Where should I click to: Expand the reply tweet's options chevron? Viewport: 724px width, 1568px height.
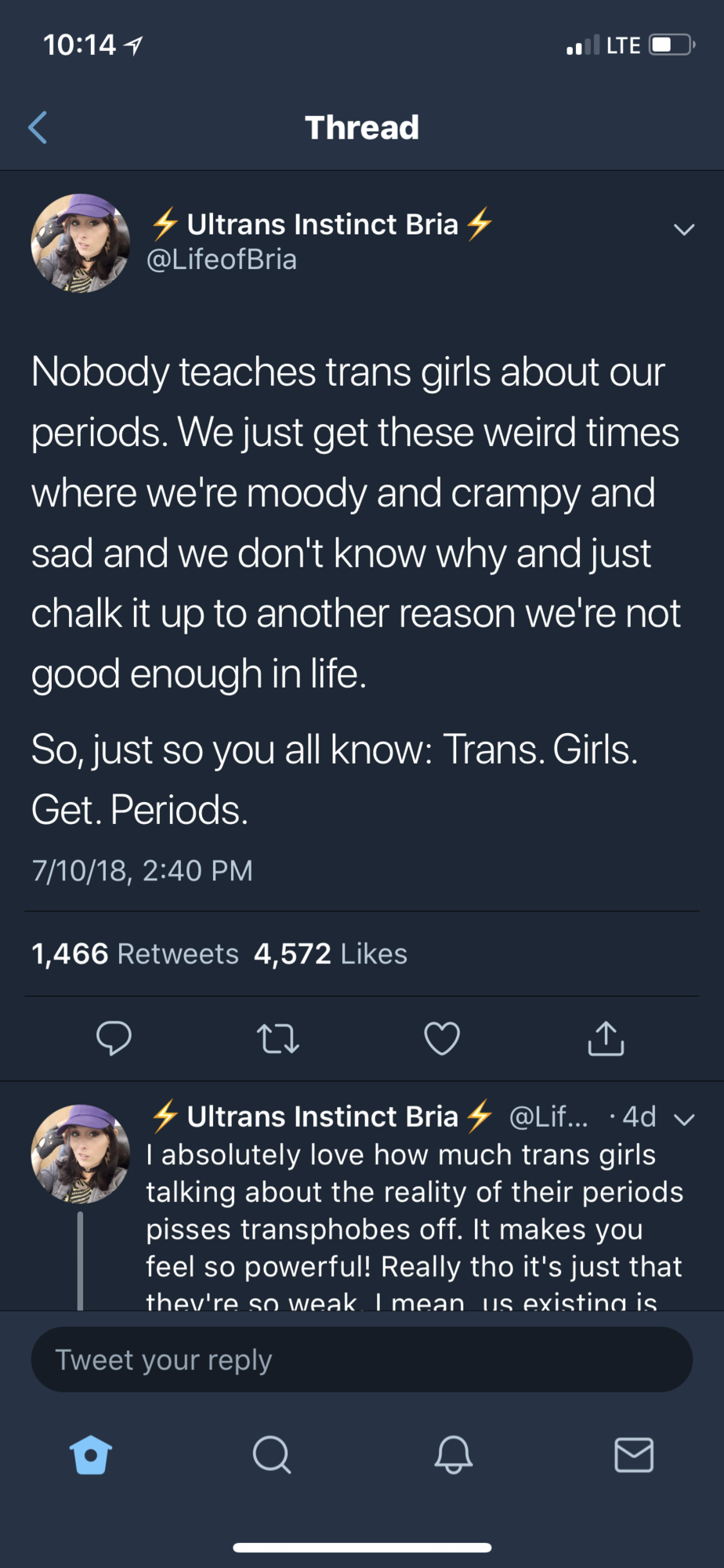pos(684,1120)
